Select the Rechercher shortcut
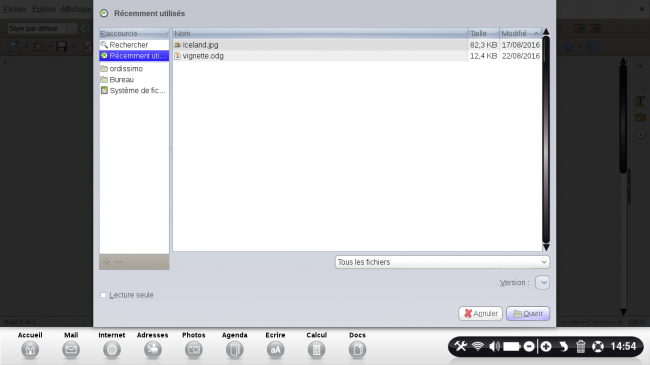 click(134, 45)
